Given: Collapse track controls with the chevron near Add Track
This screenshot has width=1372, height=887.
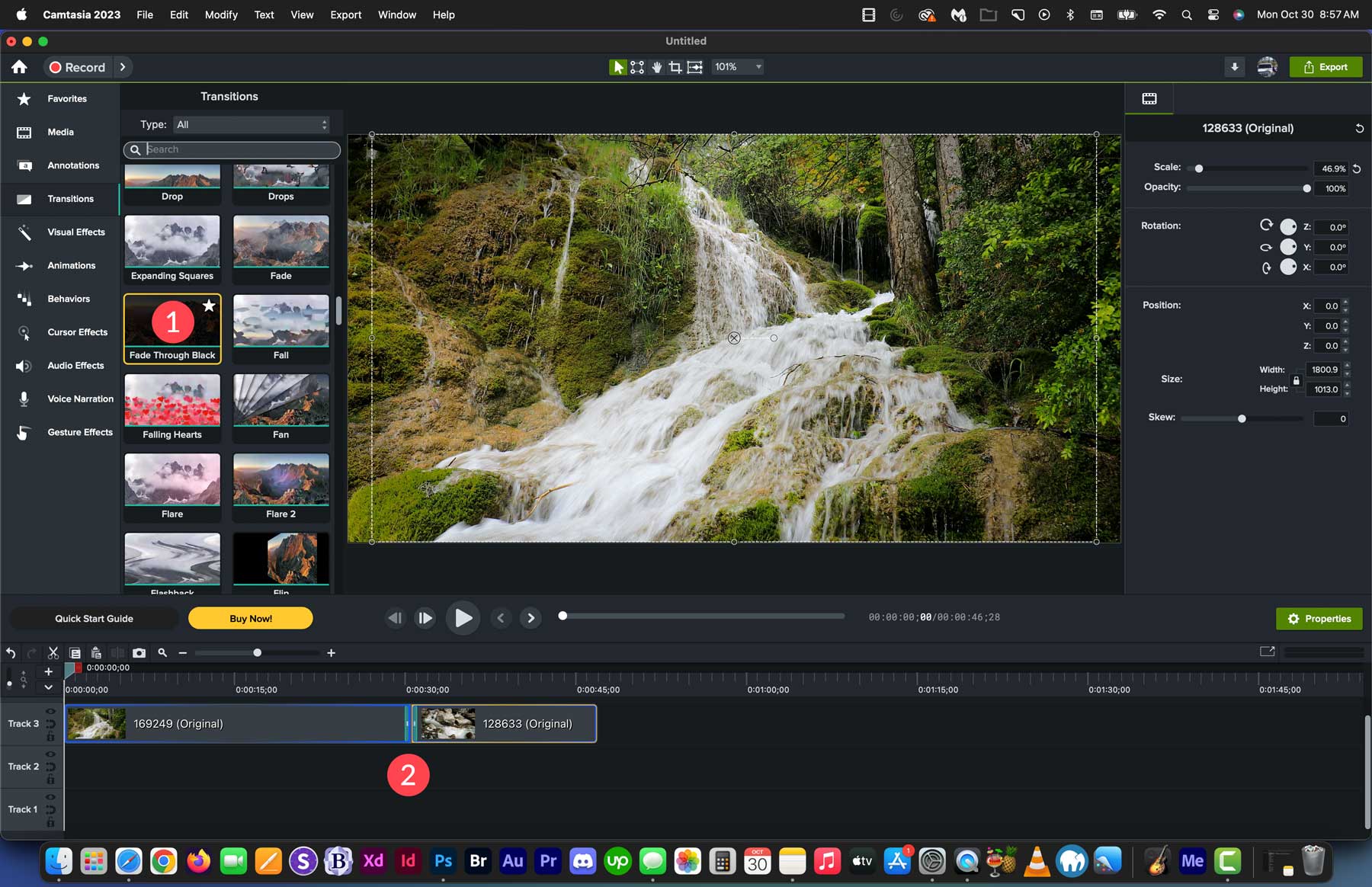Looking at the screenshot, I should click(x=48, y=687).
